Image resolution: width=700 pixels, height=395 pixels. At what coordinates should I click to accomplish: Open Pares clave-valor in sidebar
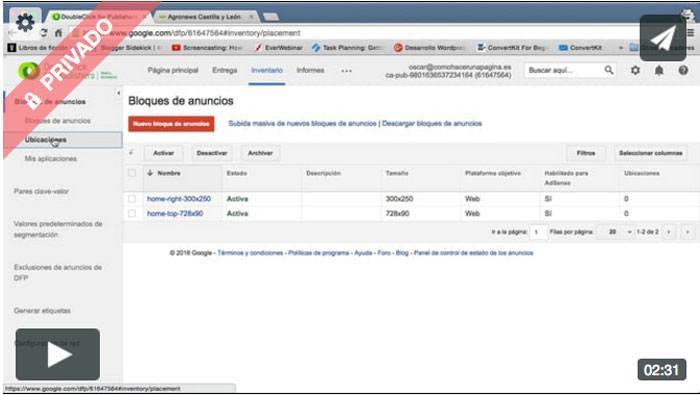(41, 191)
